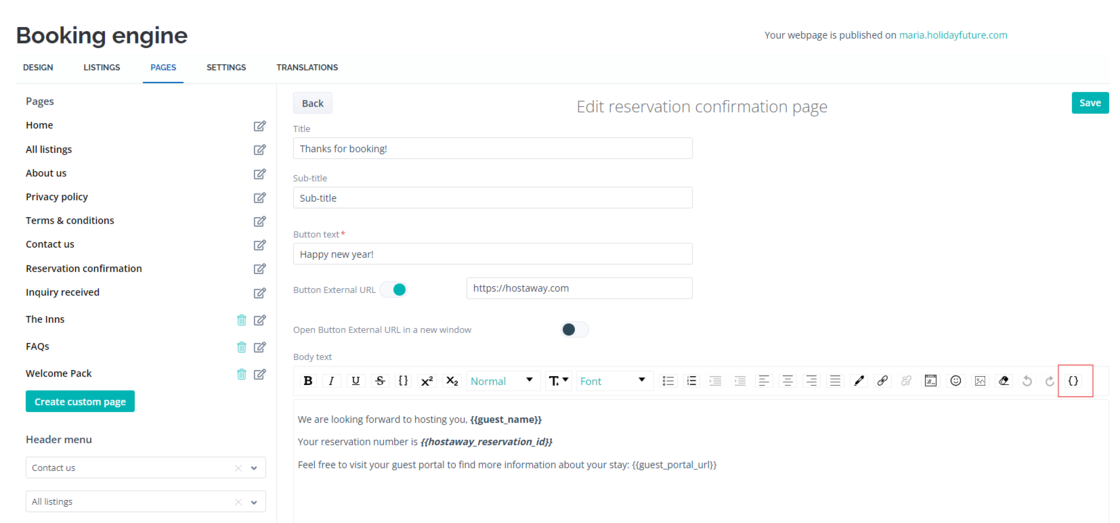Insert an emoji with the smiley icon

[x=956, y=381]
